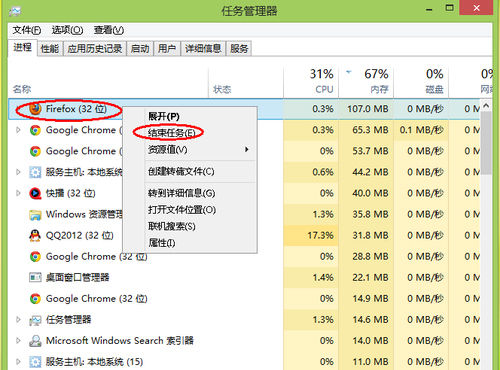Click the Chrome icon on the 28.8 MB row
Screen dimensions: 500x370
pyautogui.click(x=35, y=256)
